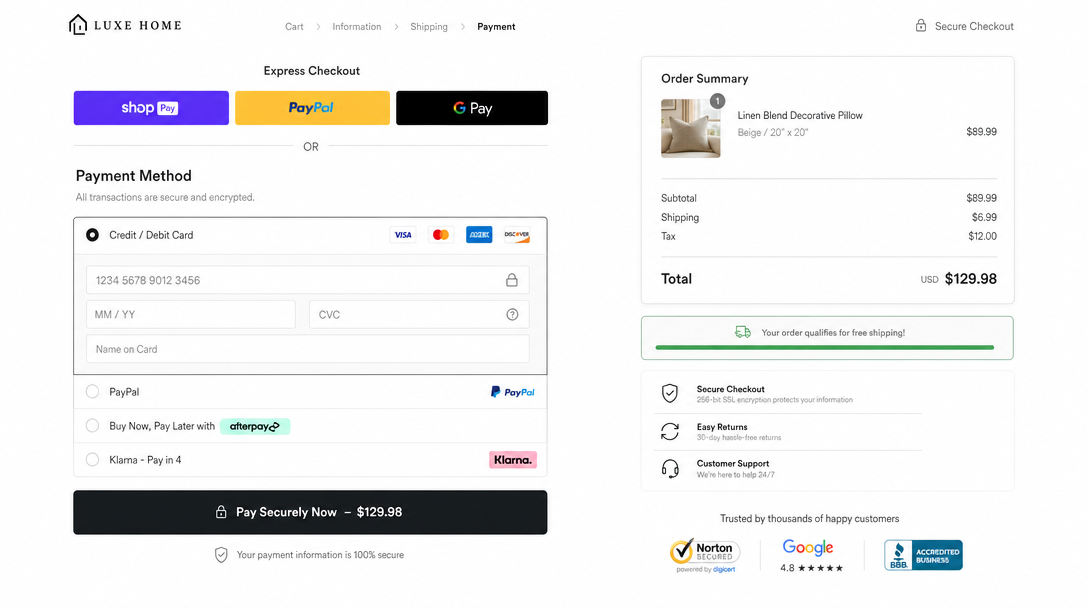Select the PayPal payment method radio
Screen dimensions: 1088x608
pos(91,391)
